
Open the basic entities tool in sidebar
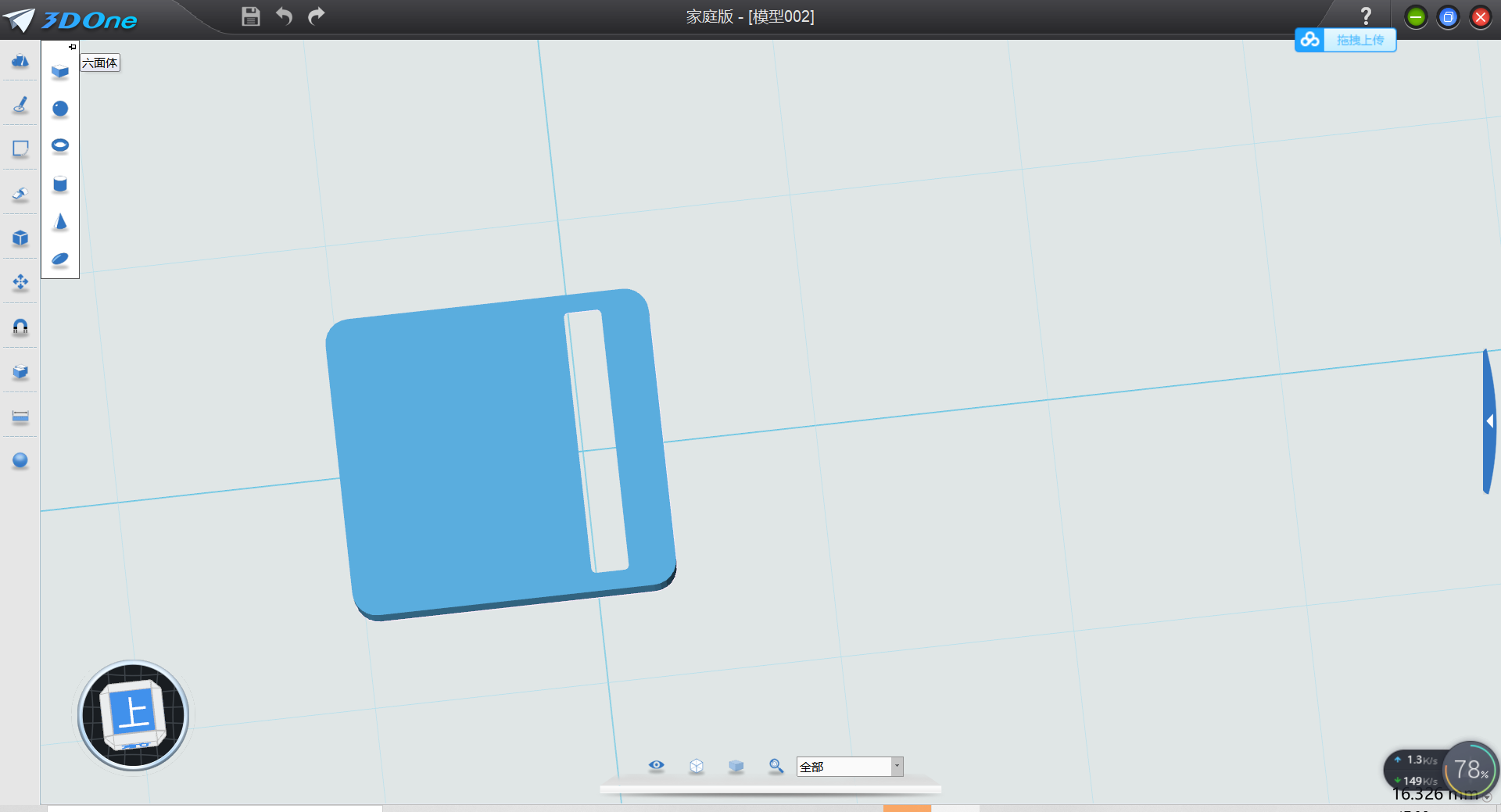[x=20, y=60]
